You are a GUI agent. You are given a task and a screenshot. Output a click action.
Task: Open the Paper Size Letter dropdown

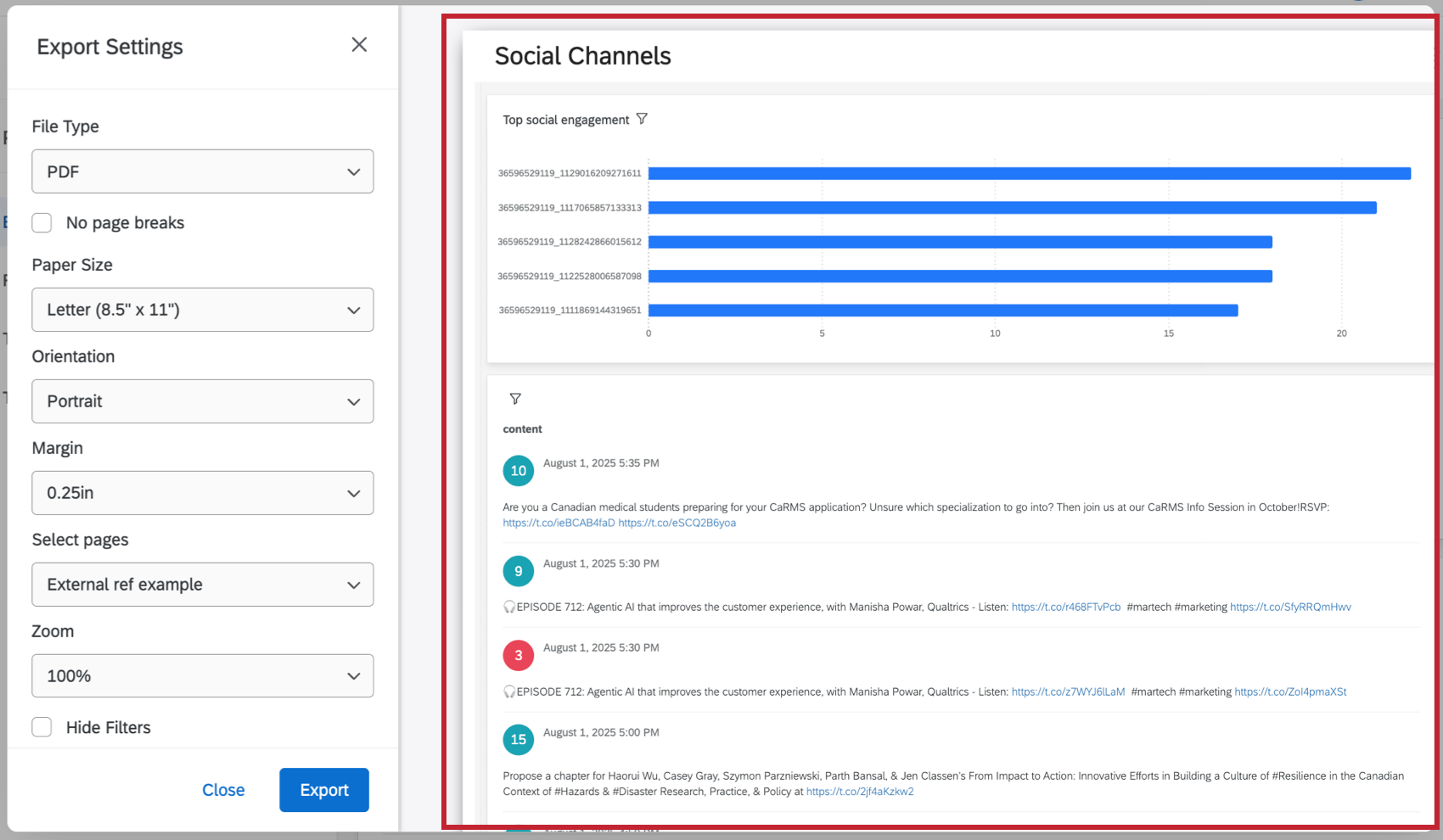203,310
